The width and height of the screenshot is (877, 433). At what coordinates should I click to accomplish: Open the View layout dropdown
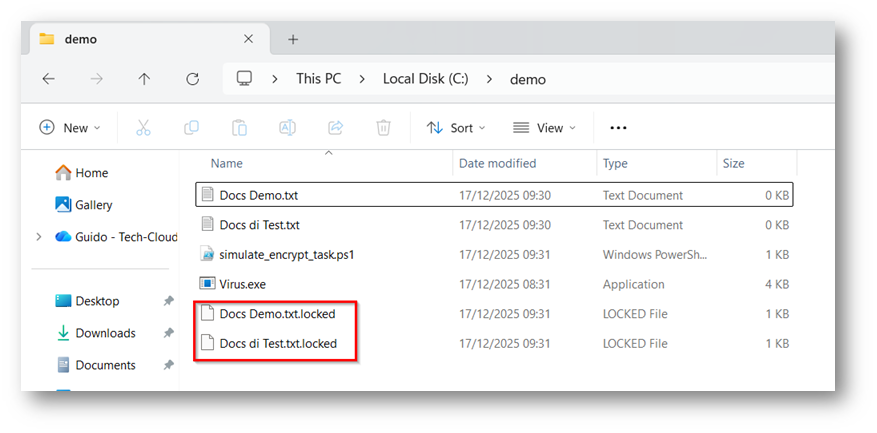click(x=545, y=128)
